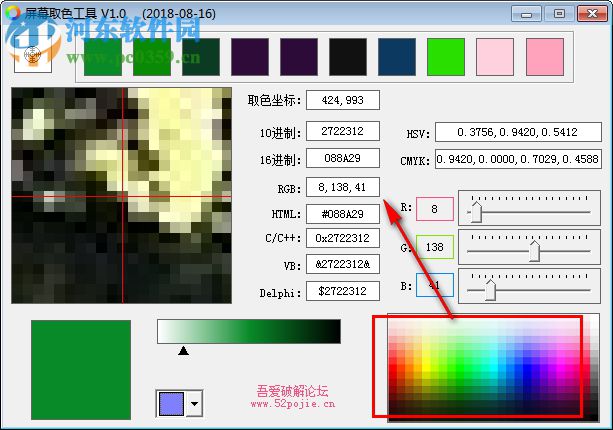Click the coordinates field 424, 993
This screenshot has height=430, width=613.
[343, 100]
